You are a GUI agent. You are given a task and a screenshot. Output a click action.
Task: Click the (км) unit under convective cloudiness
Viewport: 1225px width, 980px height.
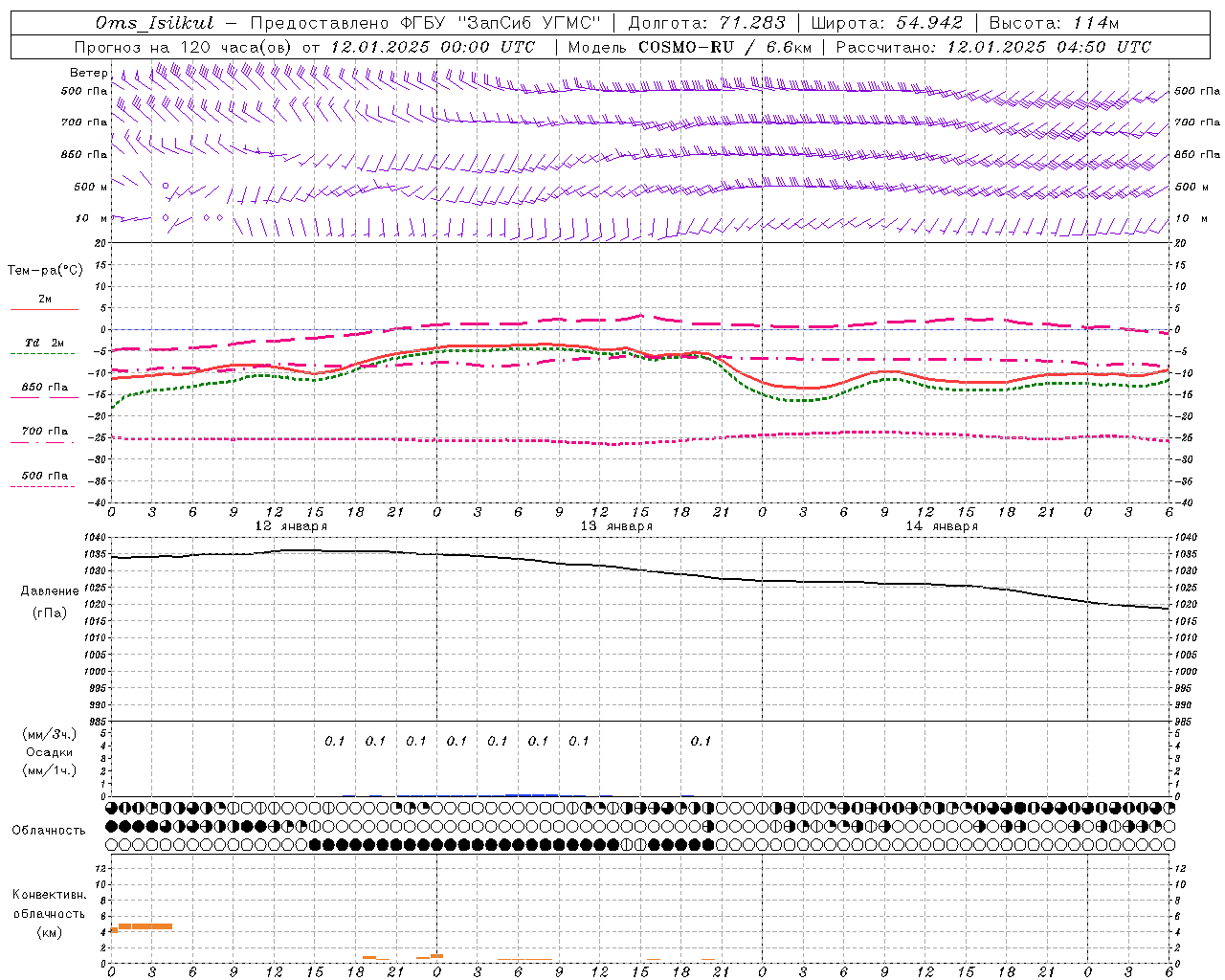[49, 932]
